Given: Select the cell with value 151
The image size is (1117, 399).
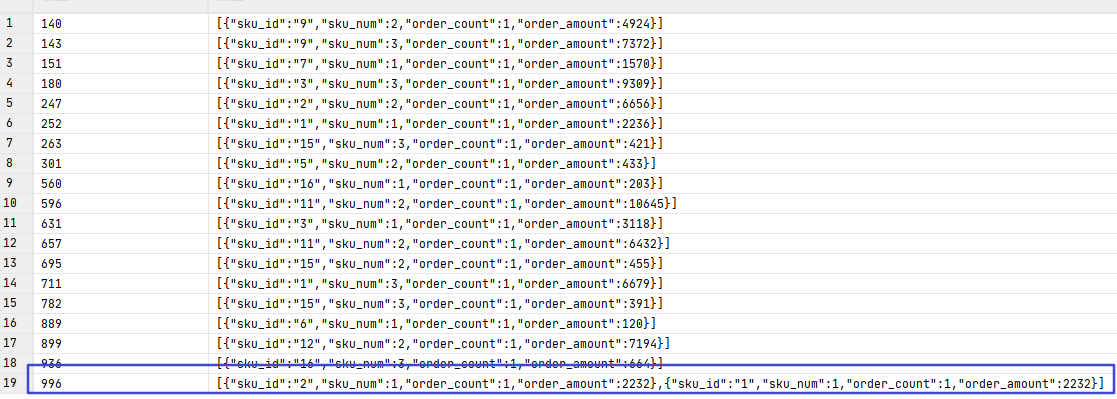Looking at the screenshot, I should pos(120,63).
